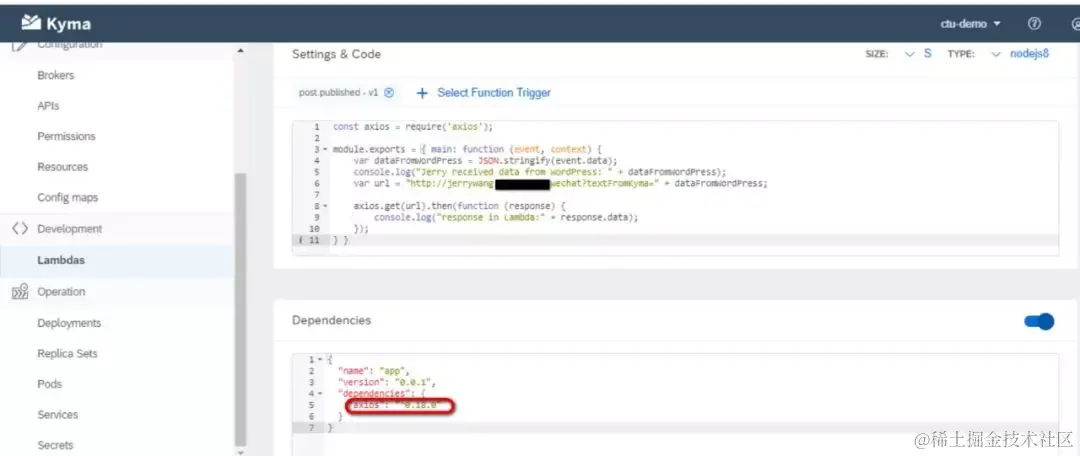Toggle the Dependencies switch
1080x456 pixels.
(1039, 321)
